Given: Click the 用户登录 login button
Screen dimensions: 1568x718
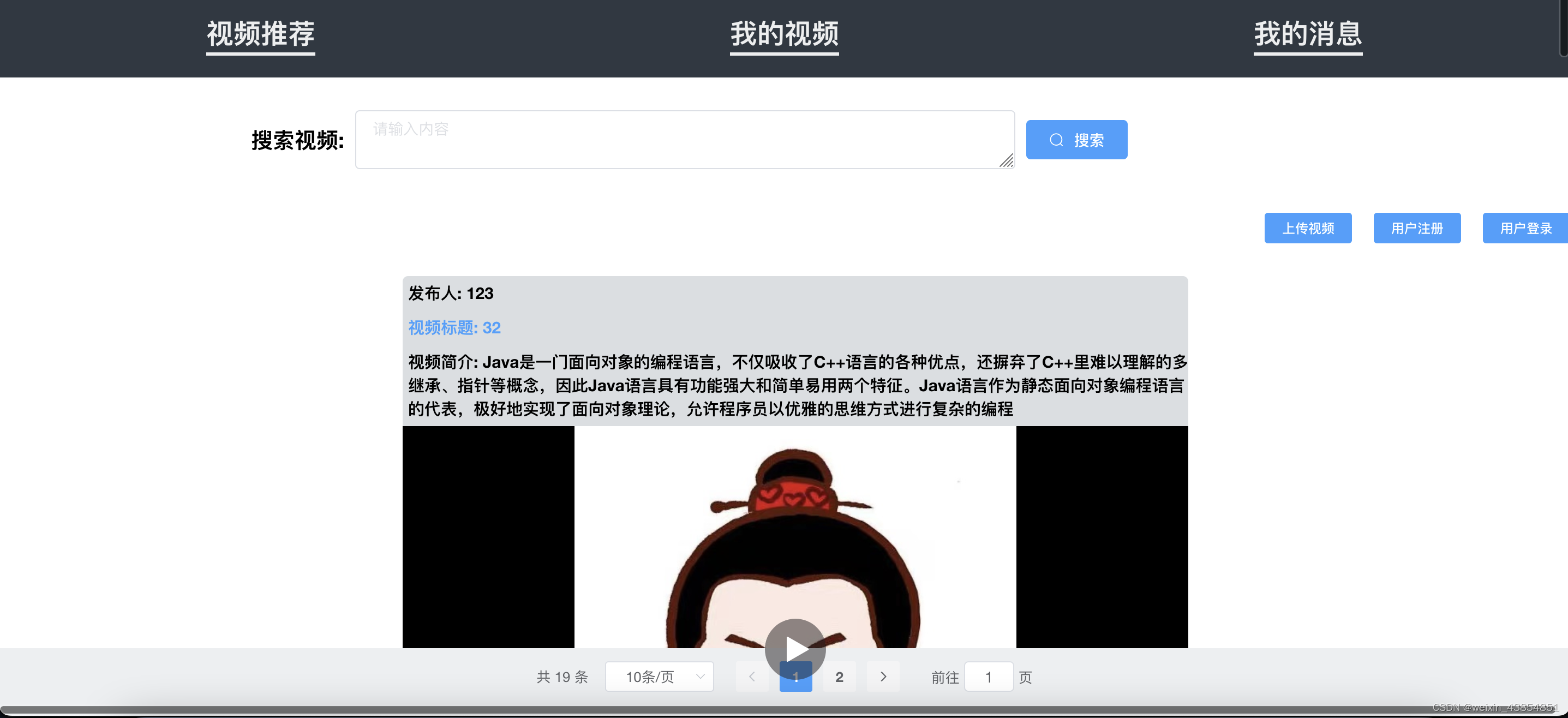Looking at the screenshot, I should coord(1525,228).
